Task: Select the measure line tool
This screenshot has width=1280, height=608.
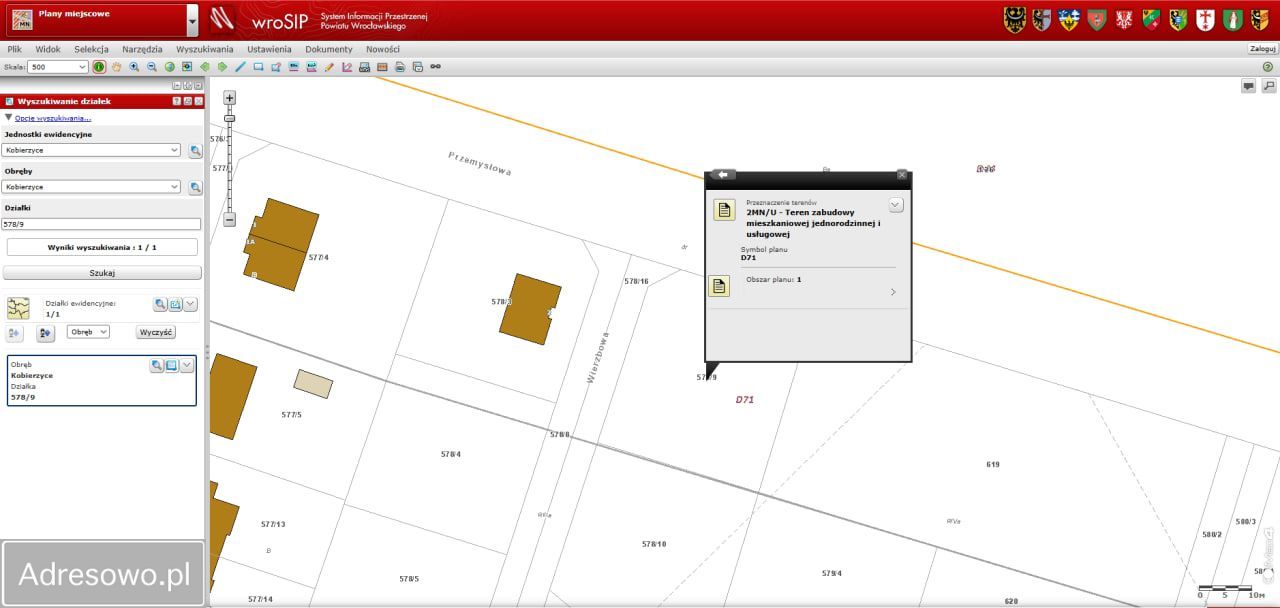Action: point(240,67)
